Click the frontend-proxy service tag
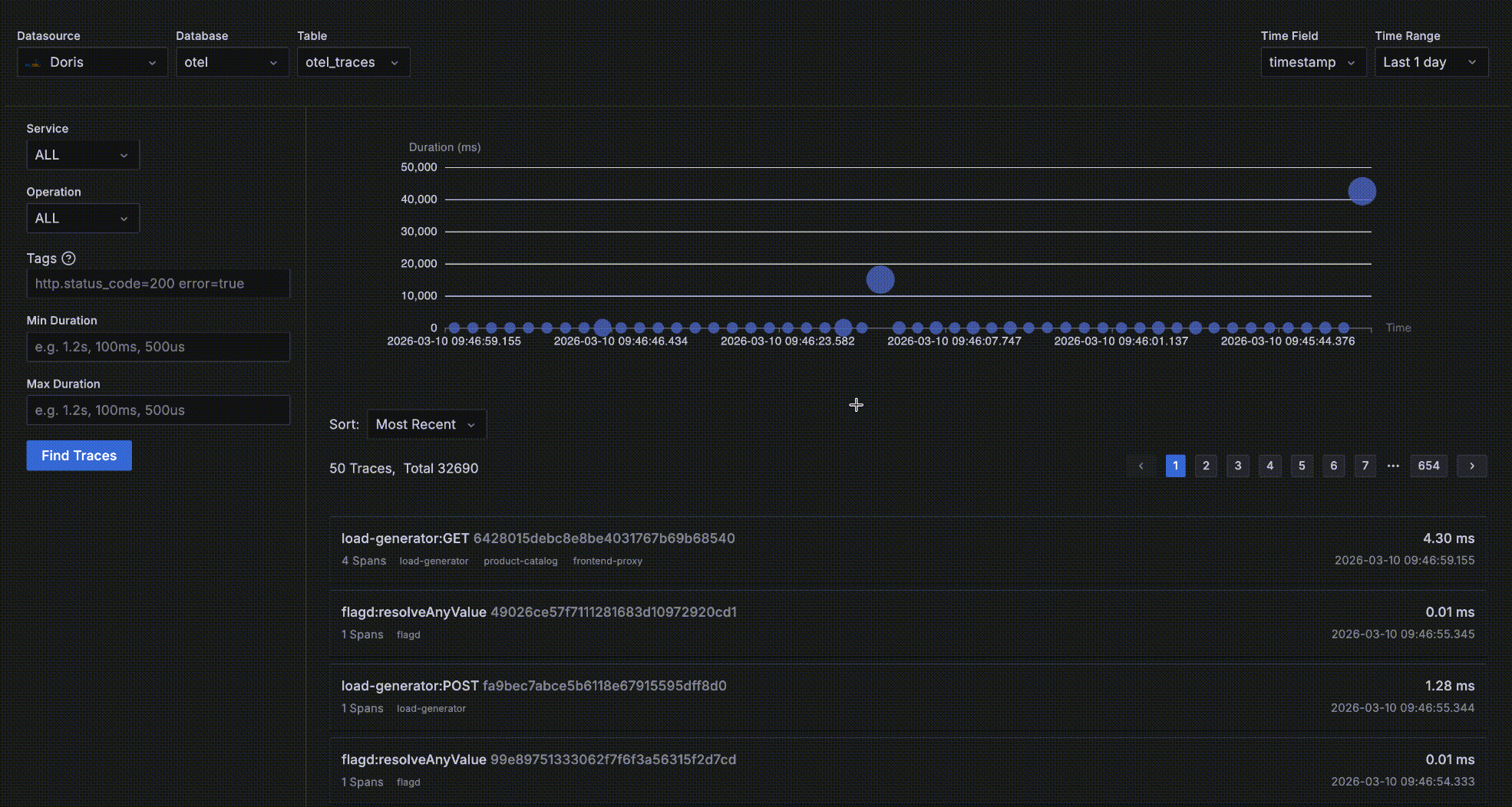The height and width of the screenshot is (807, 1512). pos(607,562)
